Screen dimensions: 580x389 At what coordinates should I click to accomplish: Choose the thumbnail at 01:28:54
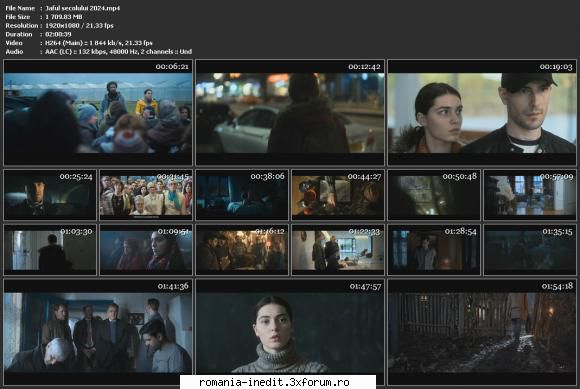pyautogui.click(x=434, y=250)
